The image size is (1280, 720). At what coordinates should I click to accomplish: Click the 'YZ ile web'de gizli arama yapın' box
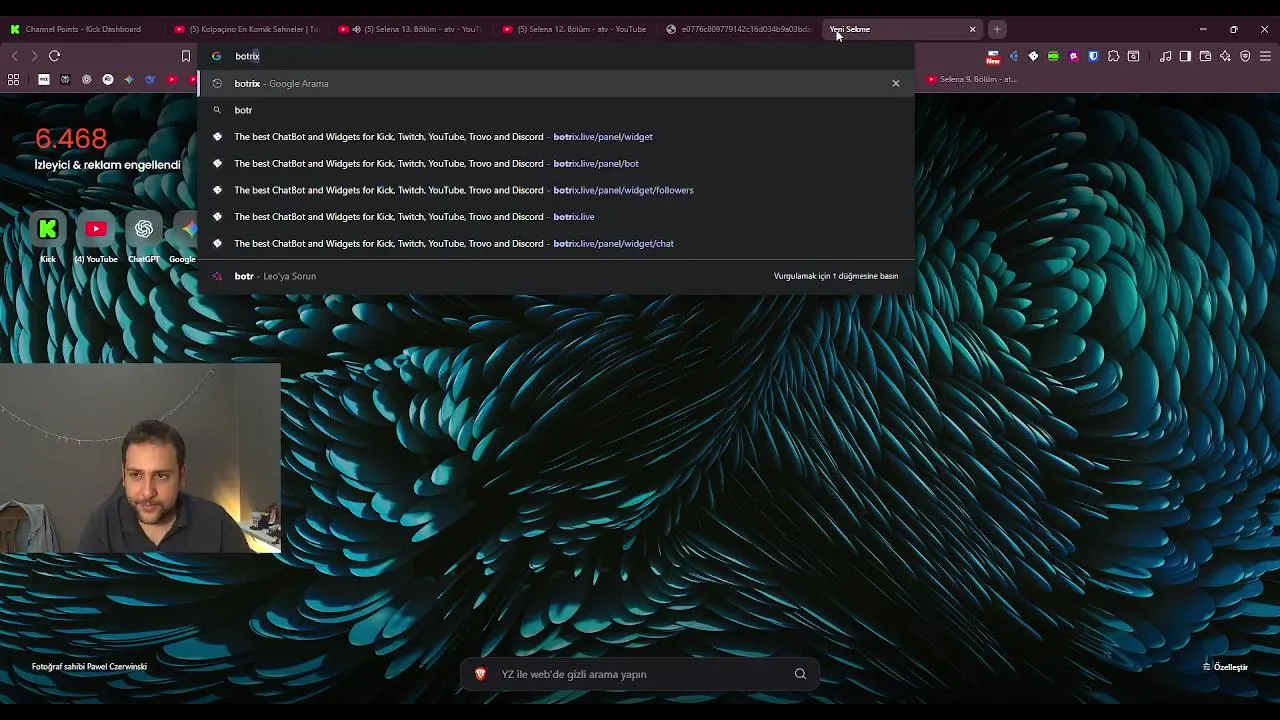[x=640, y=674]
